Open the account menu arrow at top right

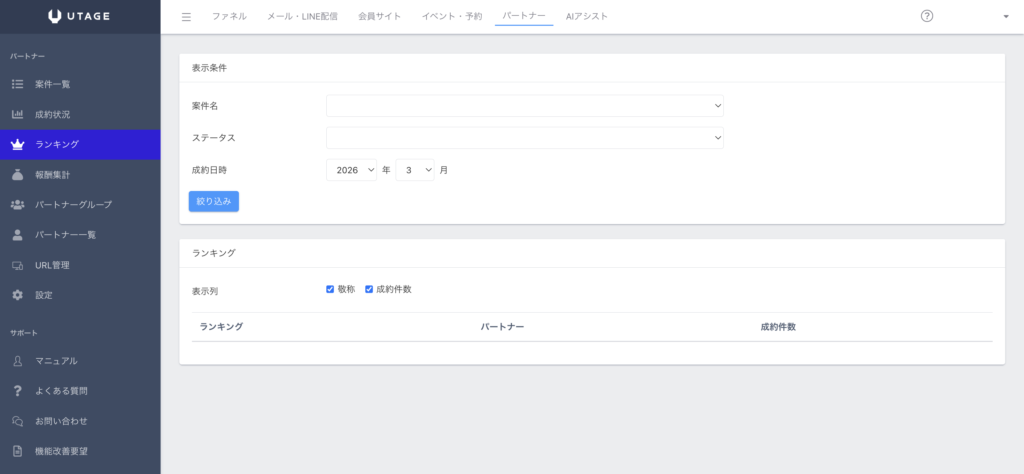click(1005, 17)
